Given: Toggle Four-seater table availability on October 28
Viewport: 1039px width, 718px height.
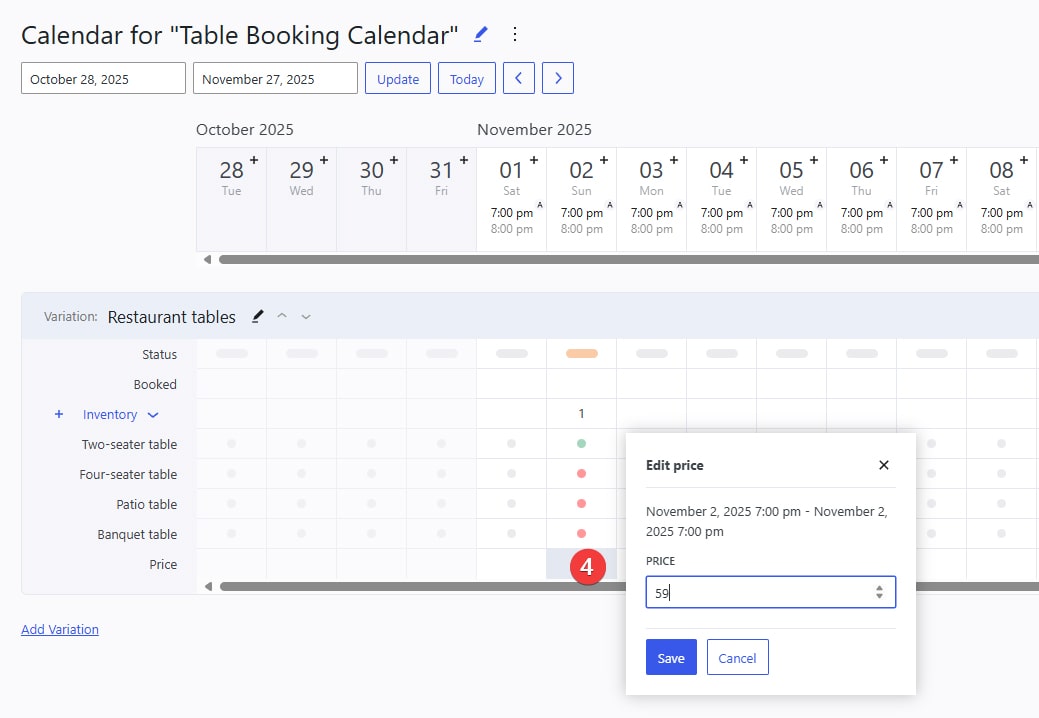Looking at the screenshot, I should click(x=231, y=474).
